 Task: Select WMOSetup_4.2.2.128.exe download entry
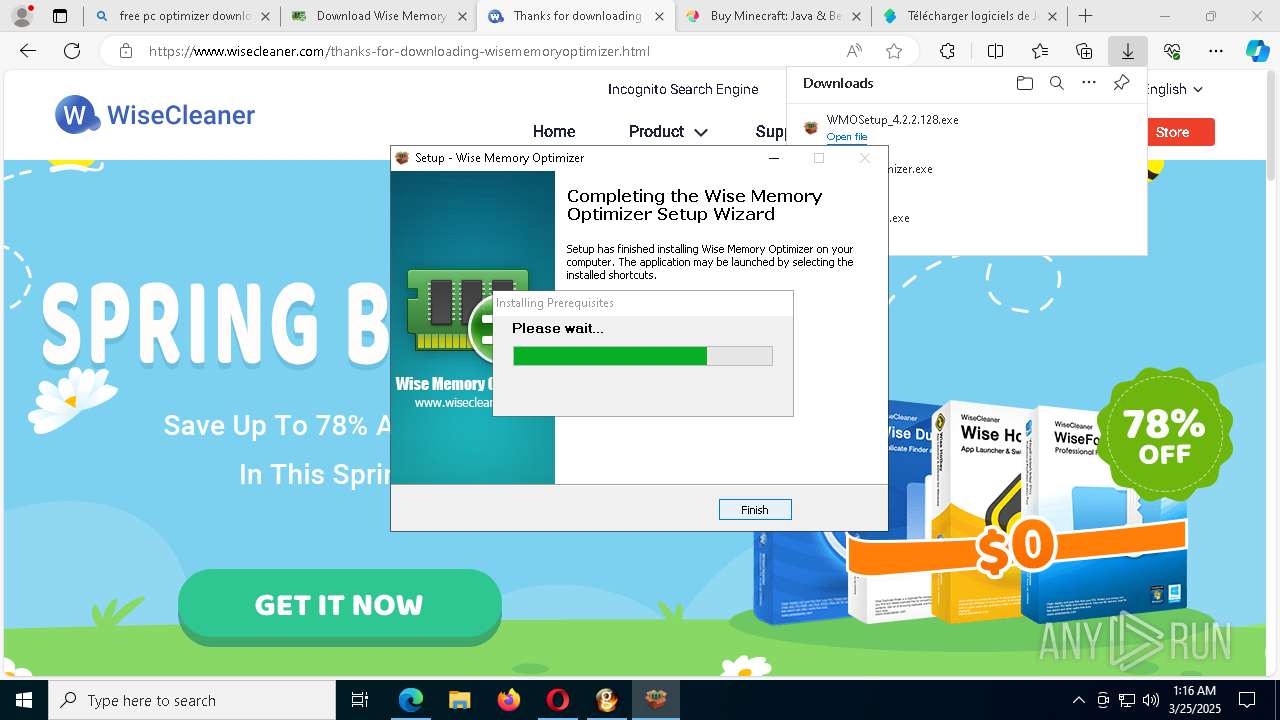(x=966, y=127)
